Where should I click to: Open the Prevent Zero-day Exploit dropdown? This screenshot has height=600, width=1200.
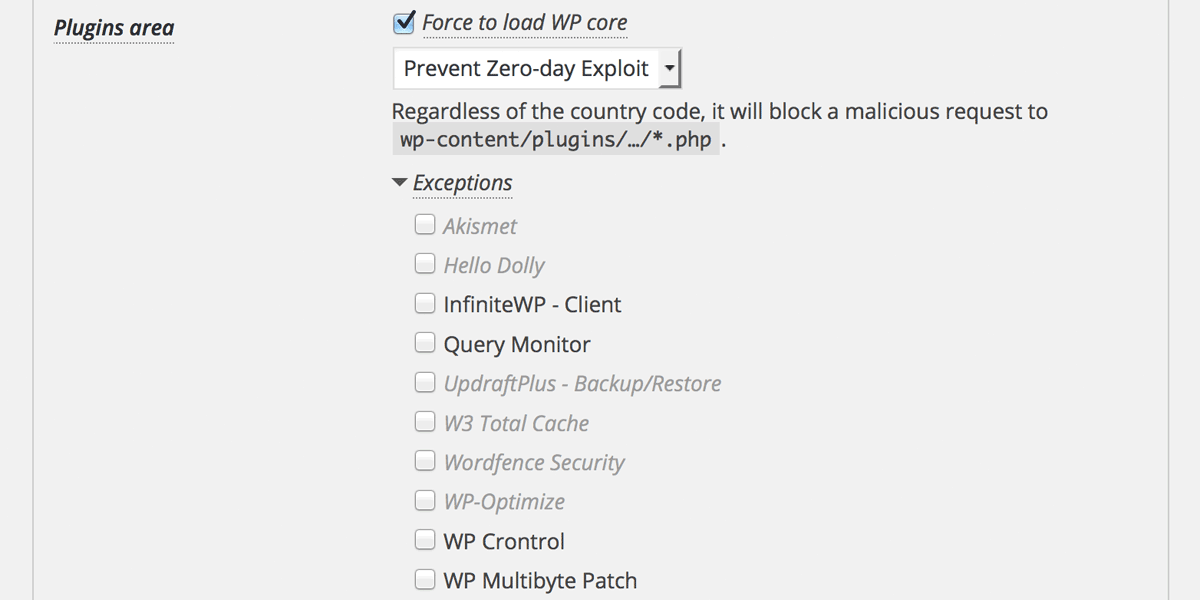(x=537, y=69)
